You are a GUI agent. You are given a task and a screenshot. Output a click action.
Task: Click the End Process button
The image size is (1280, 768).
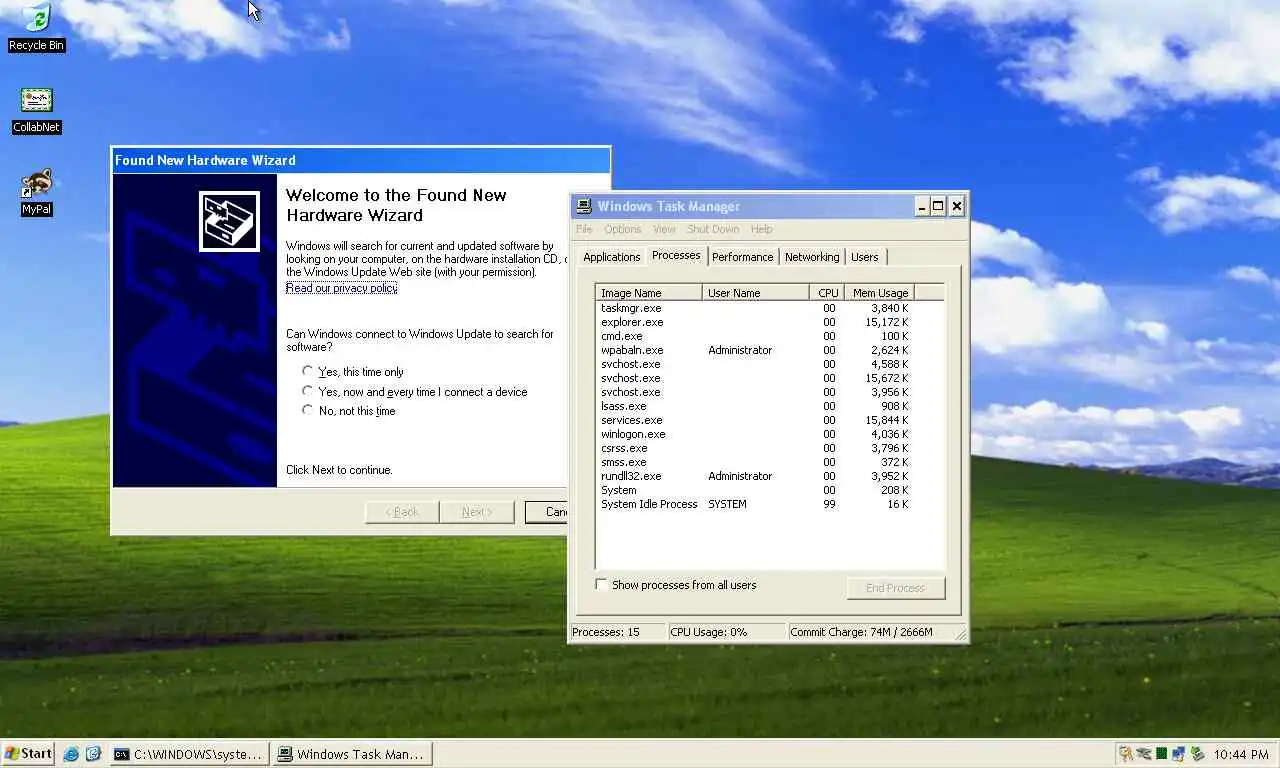[895, 588]
